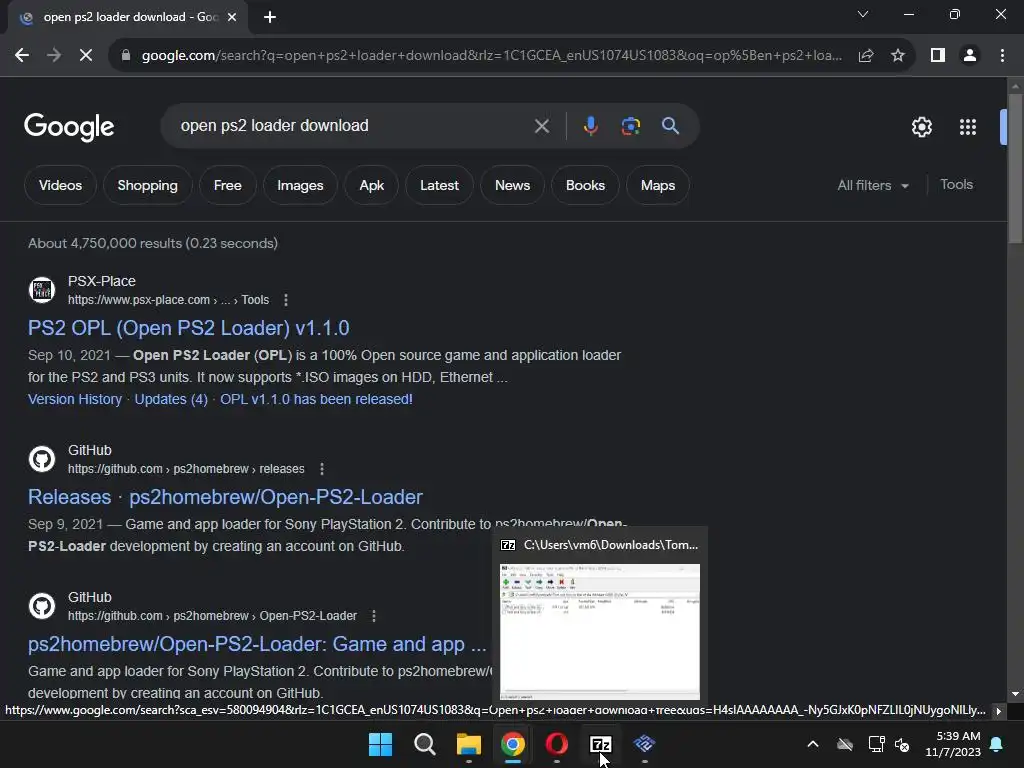Clear the Google search box
Image resolution: width=1024 pixels, height=768 pixels.
point(542,125)
